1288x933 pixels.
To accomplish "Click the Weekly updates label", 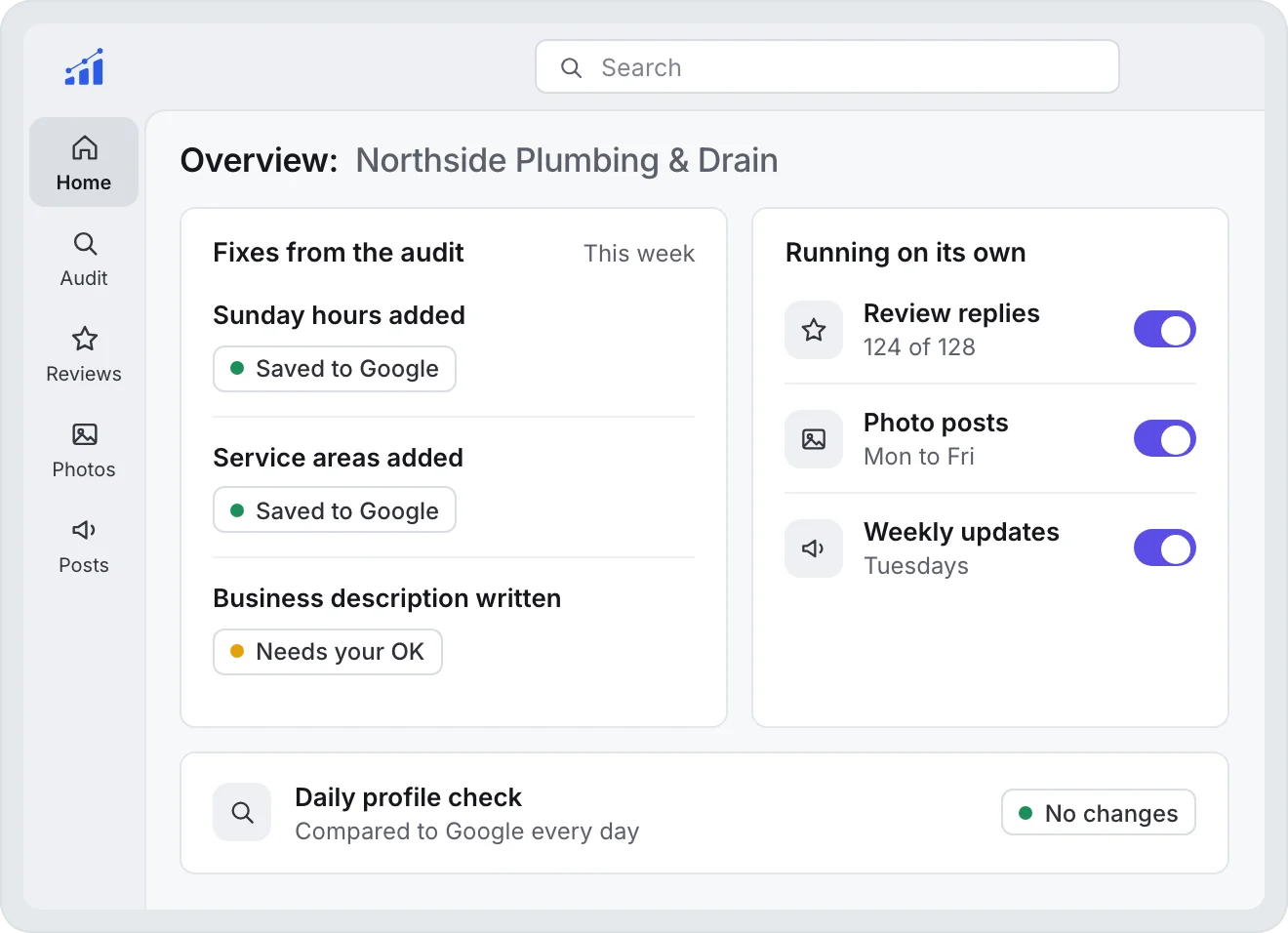I will tap(961, 532).
